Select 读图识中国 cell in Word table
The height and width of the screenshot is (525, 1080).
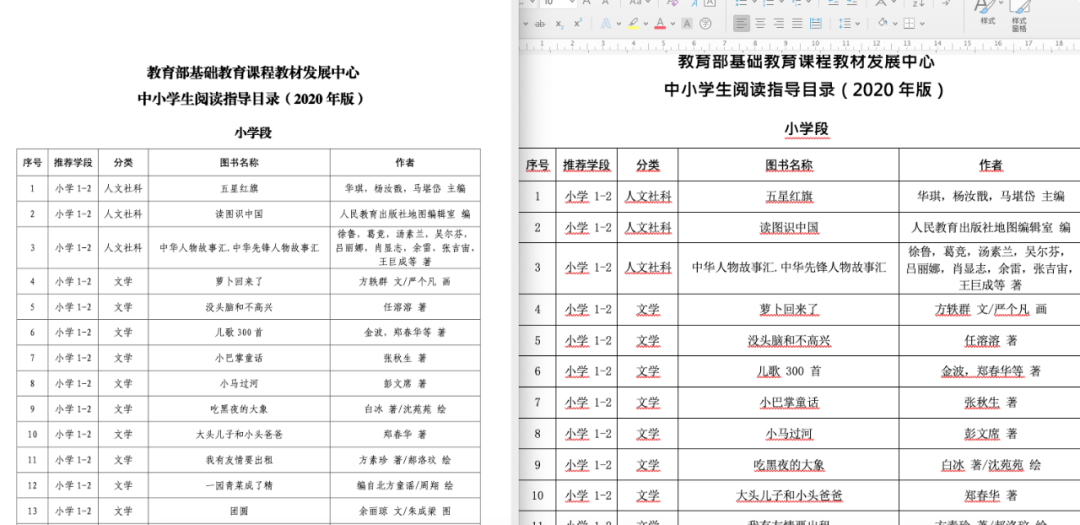(x=789, y=227)
